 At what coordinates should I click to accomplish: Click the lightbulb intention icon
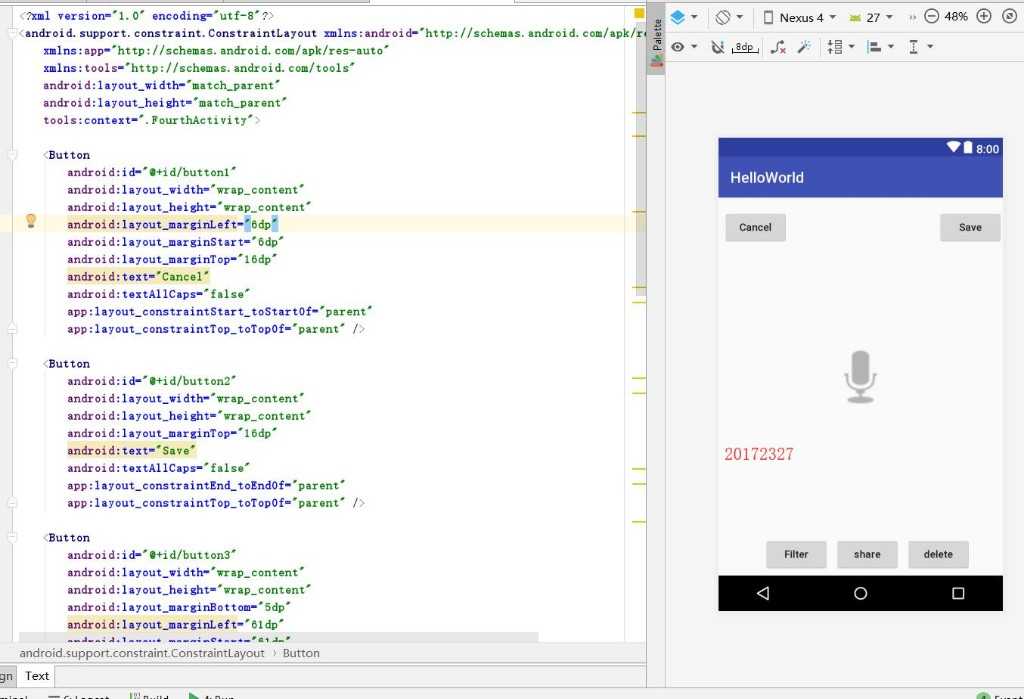point(31,221)
